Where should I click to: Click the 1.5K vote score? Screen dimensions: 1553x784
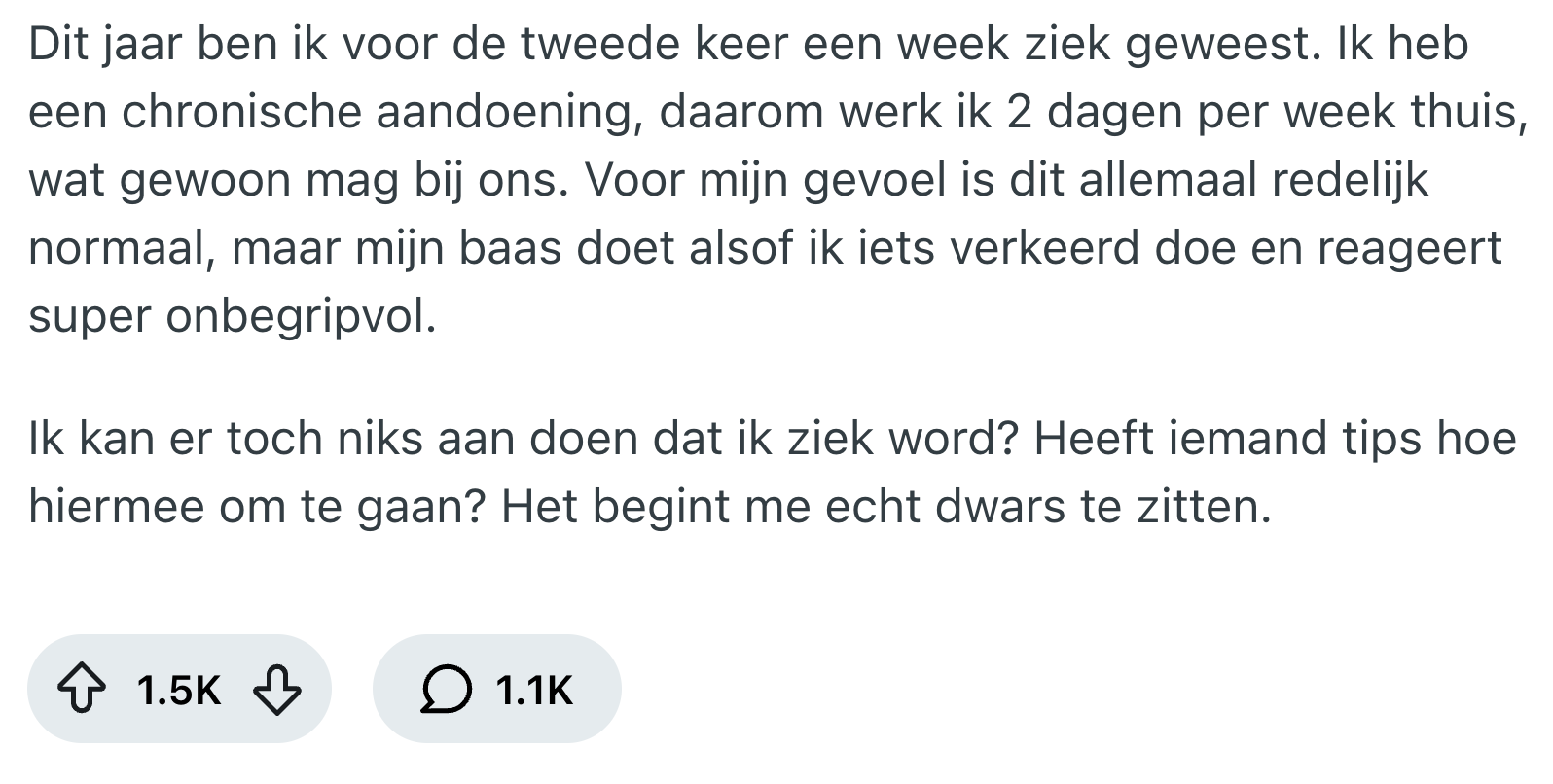click(x=179, y=690)
